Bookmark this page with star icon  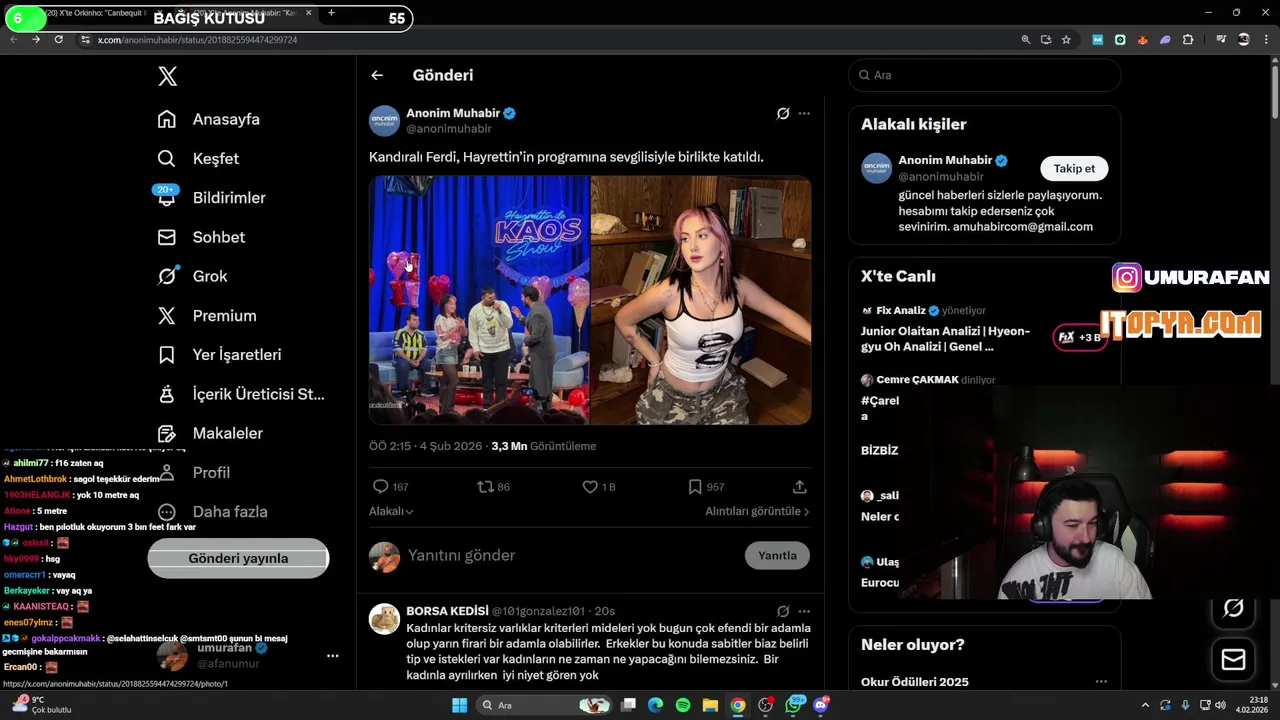pyautogui.click(x=1066, y=40)
